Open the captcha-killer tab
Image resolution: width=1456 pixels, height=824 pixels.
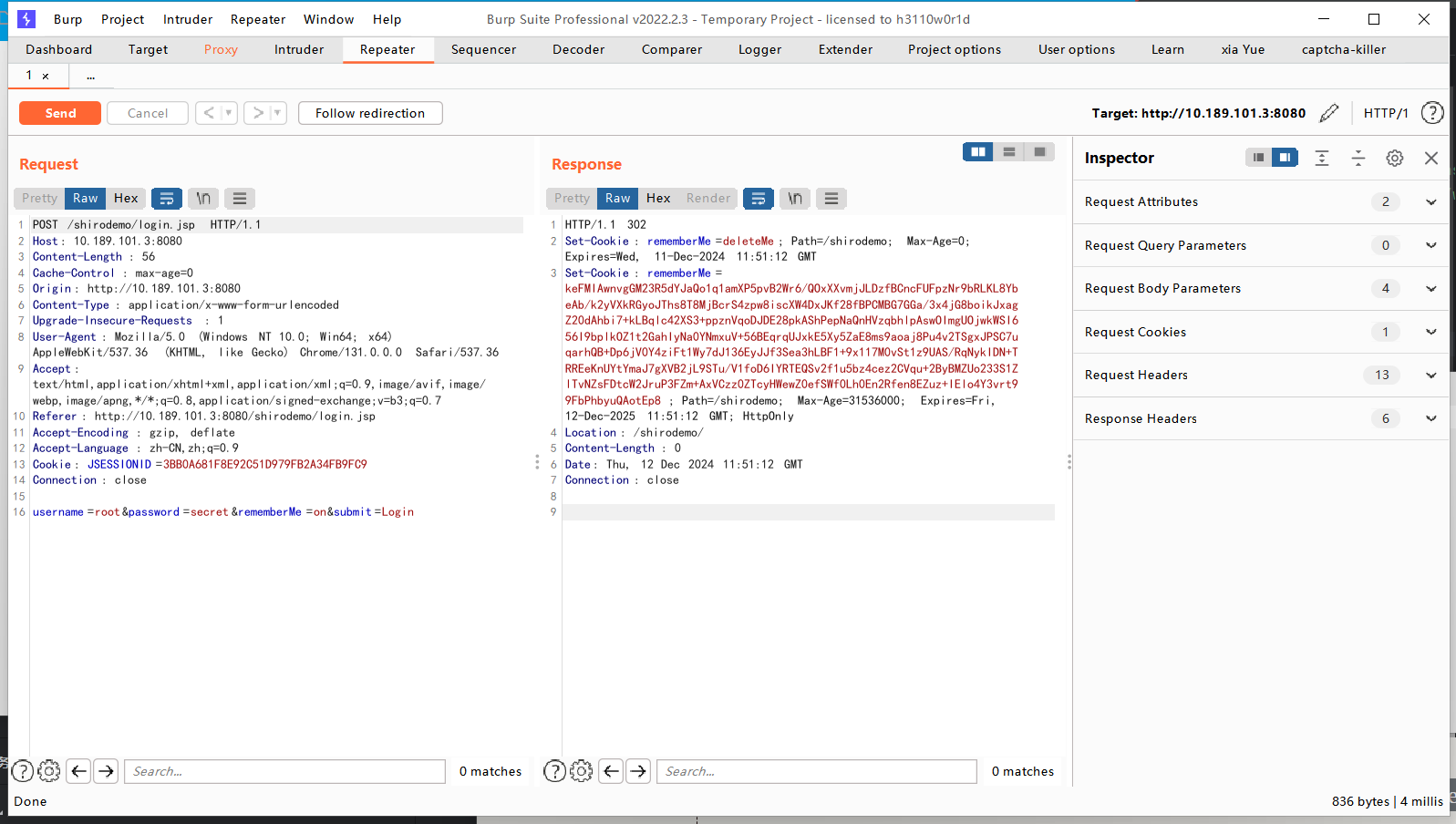click(1344, 49)
